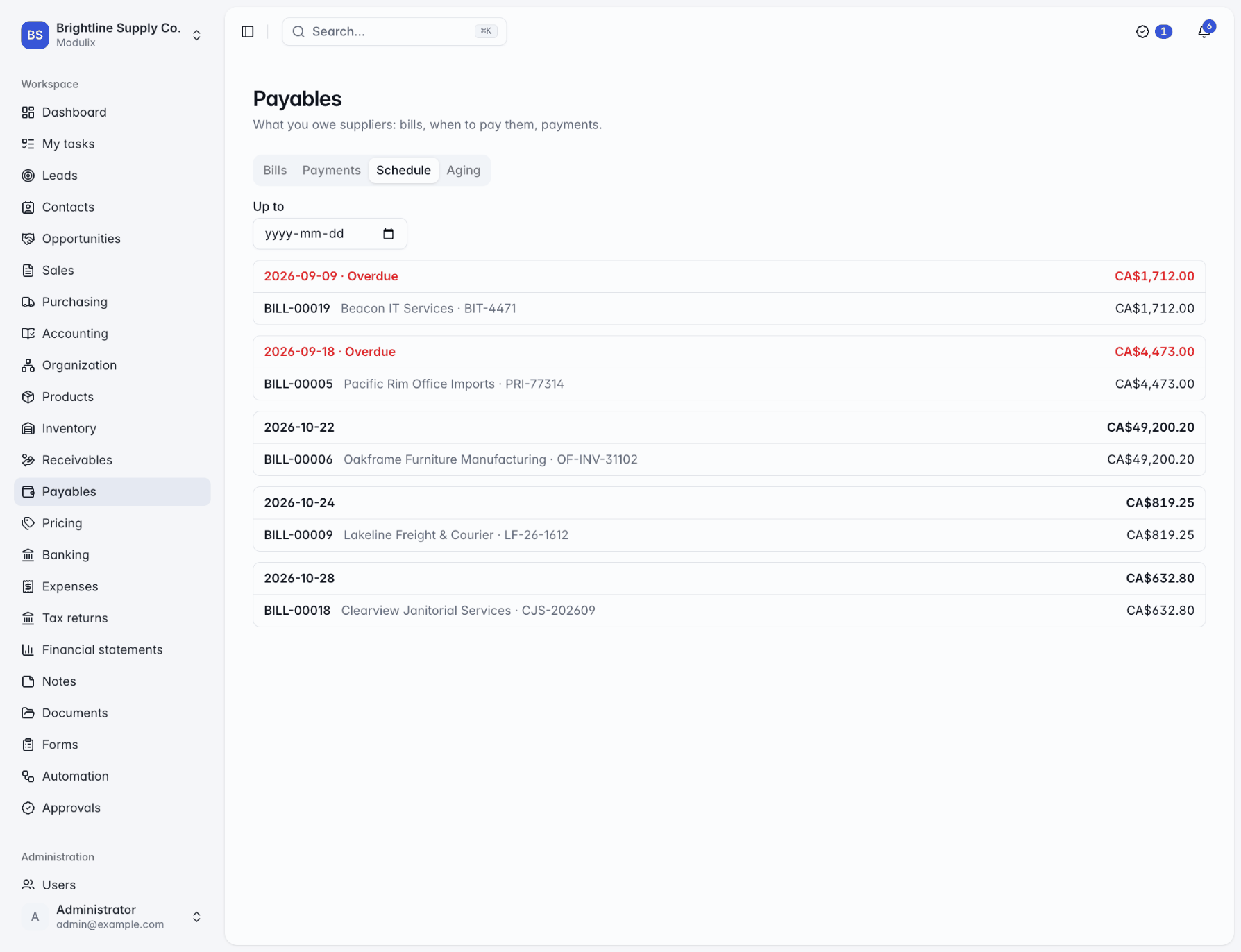The image size is (1241, 952).
Task: Open the notifications bell icon
Action: (1204, 32)
